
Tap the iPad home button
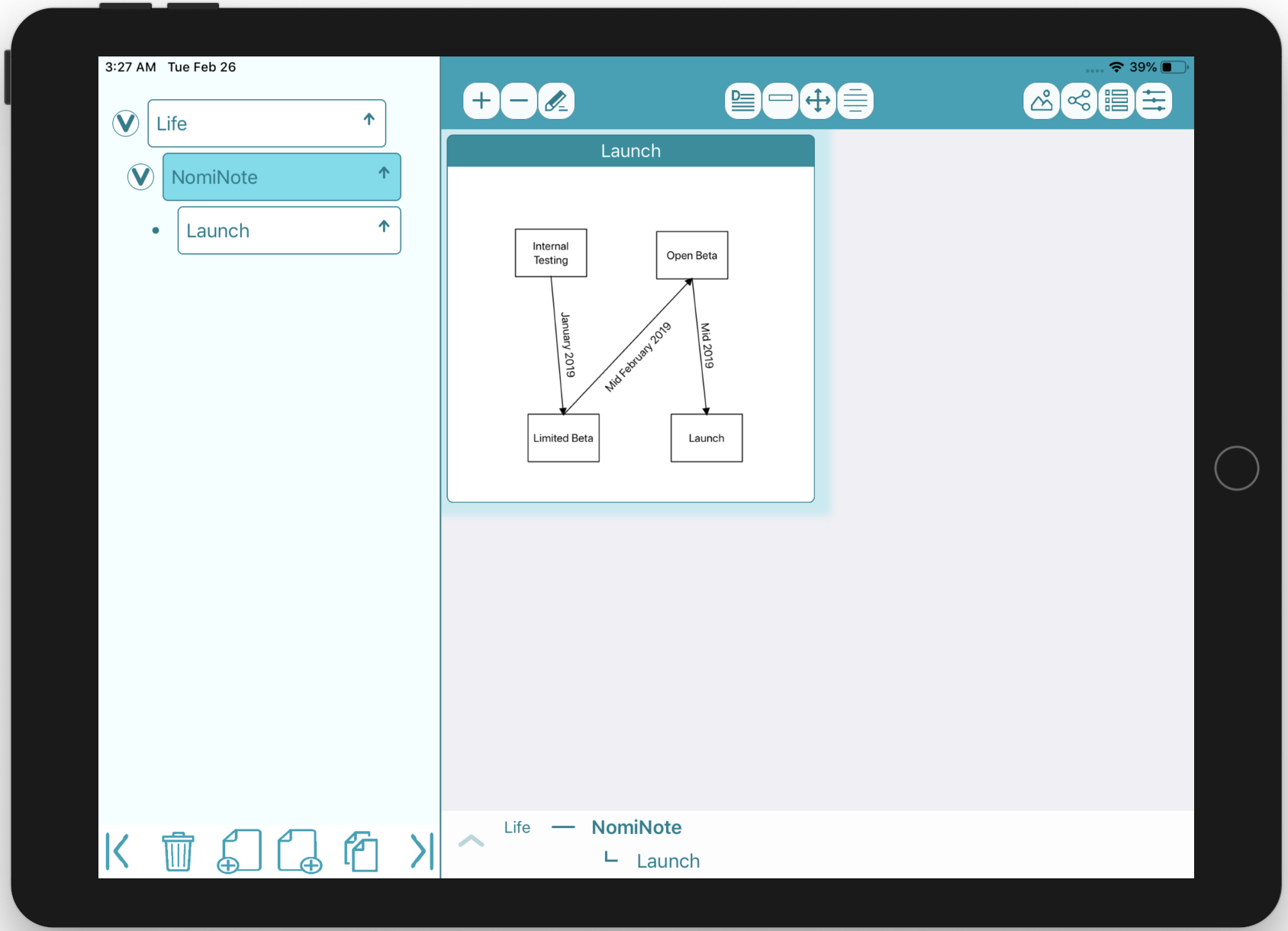[x=1236, y=468]
